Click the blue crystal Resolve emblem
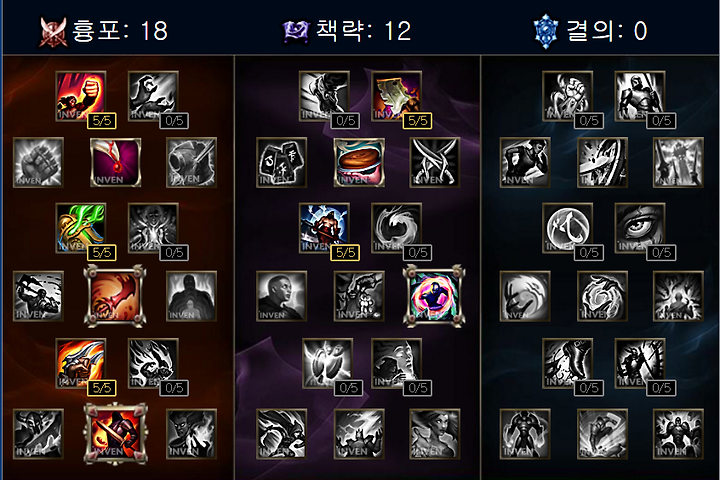The width and height of the screenshot is (720, 480). point(546,31)
